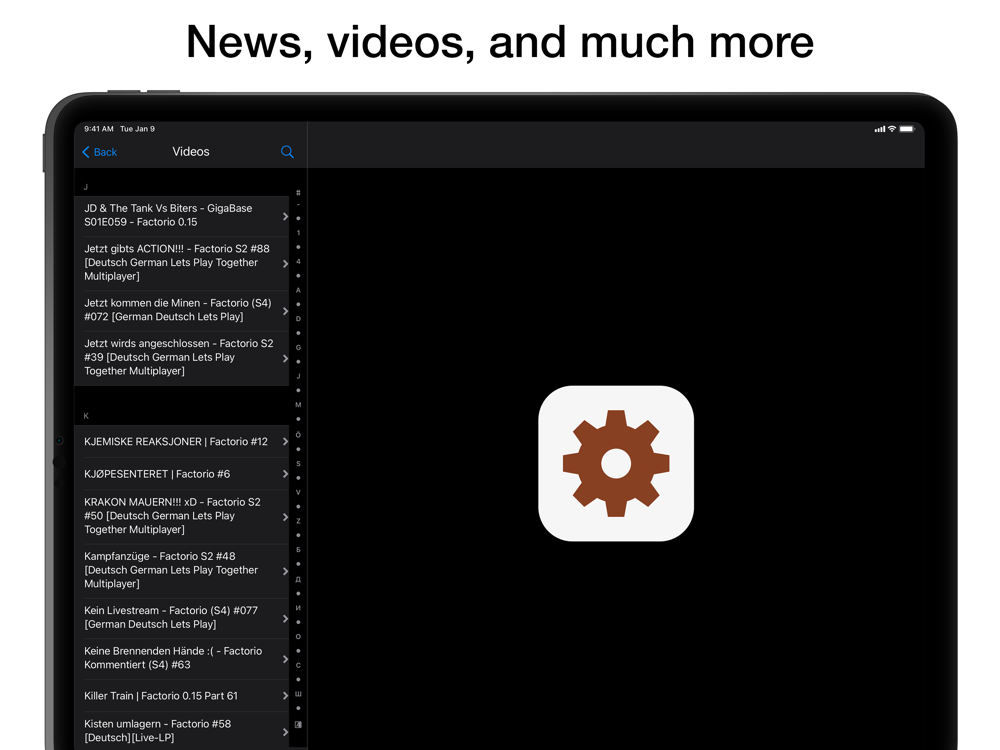This screenshot has height=750, width=1000.
Task: Jump to M in the section index
Action: click(298, 405)
